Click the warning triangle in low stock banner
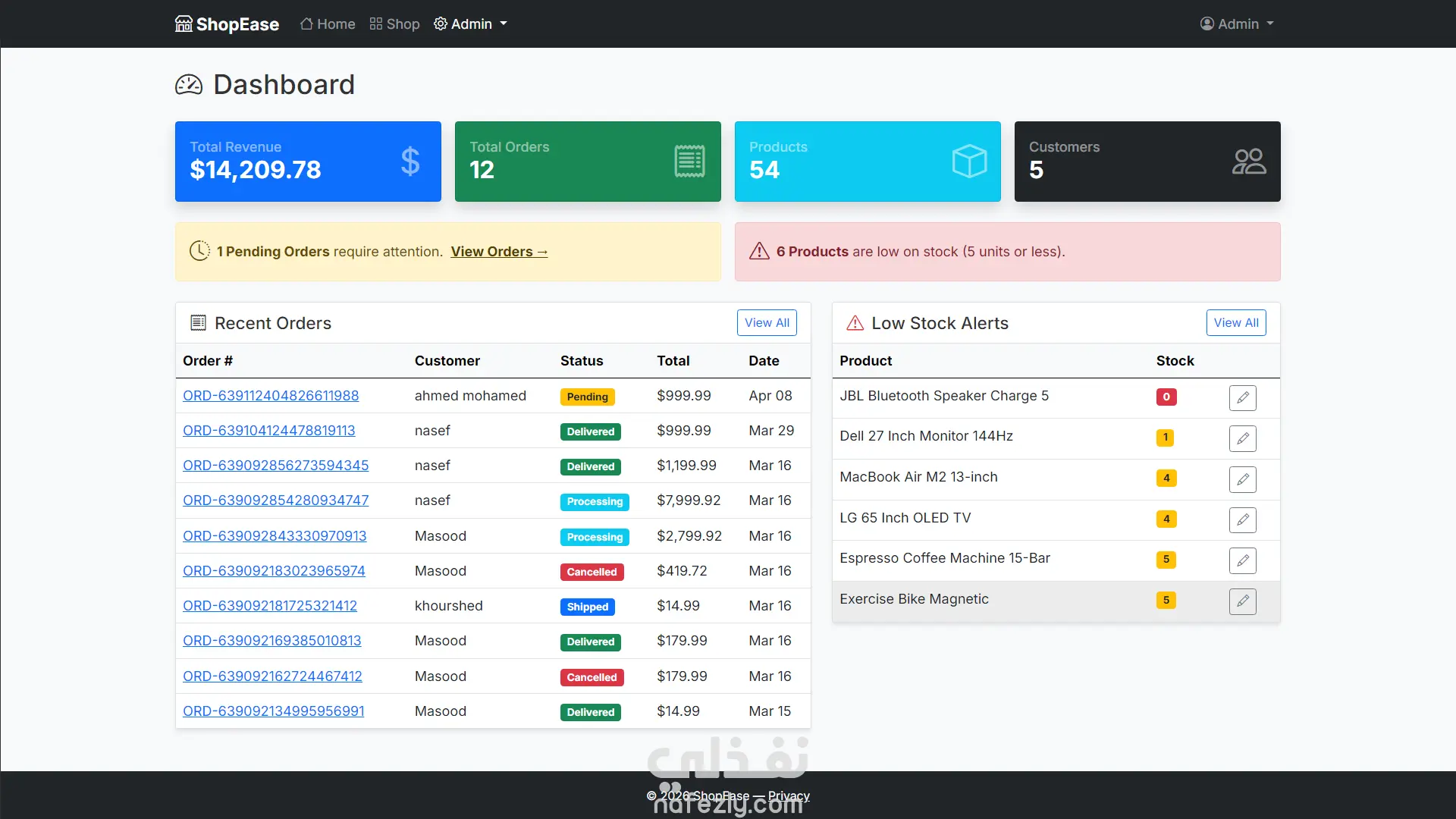Viewport: 1456px width, 819px height. (x=759, y=251)
